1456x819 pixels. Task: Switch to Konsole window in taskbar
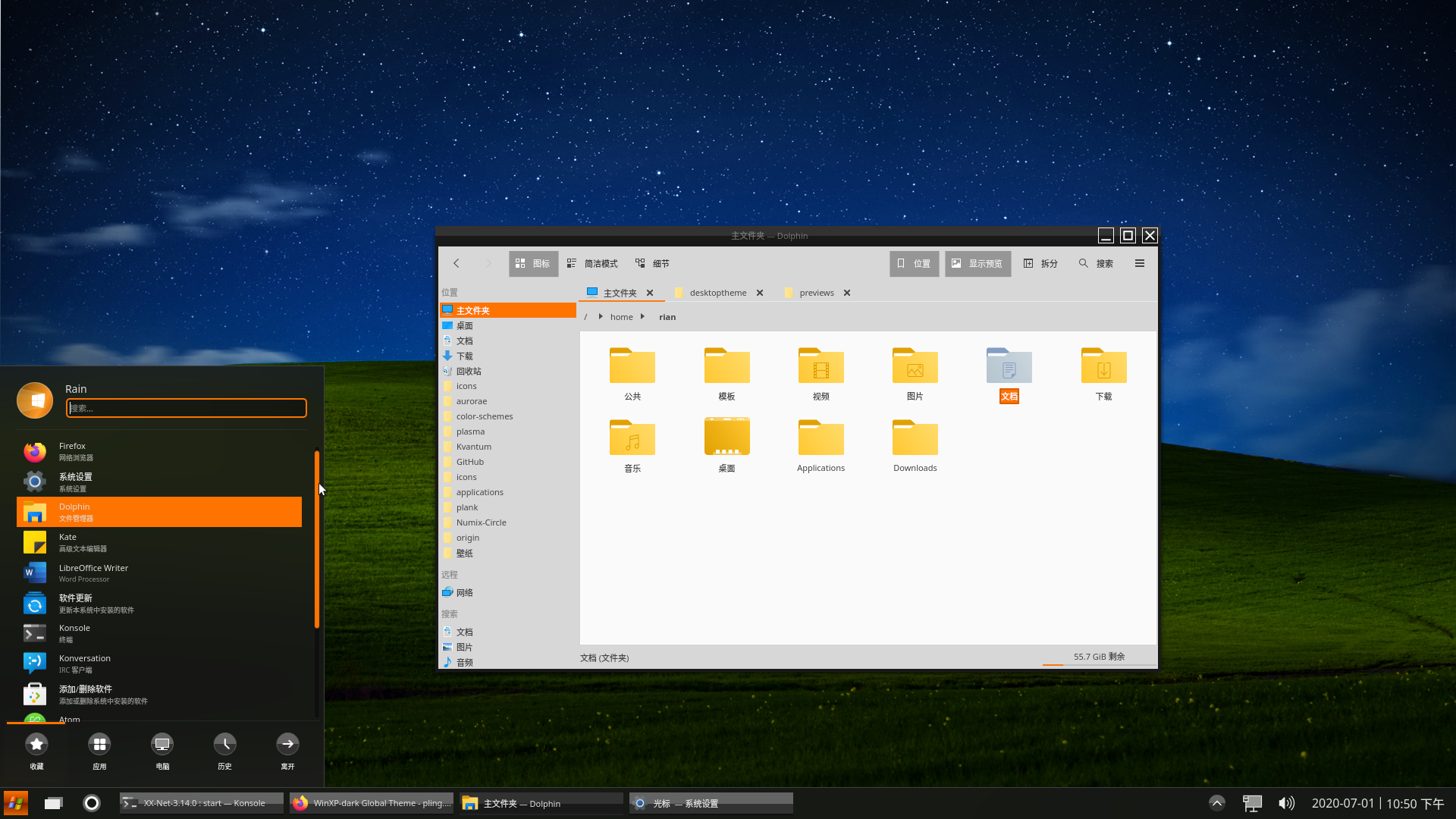click(202, 803)
